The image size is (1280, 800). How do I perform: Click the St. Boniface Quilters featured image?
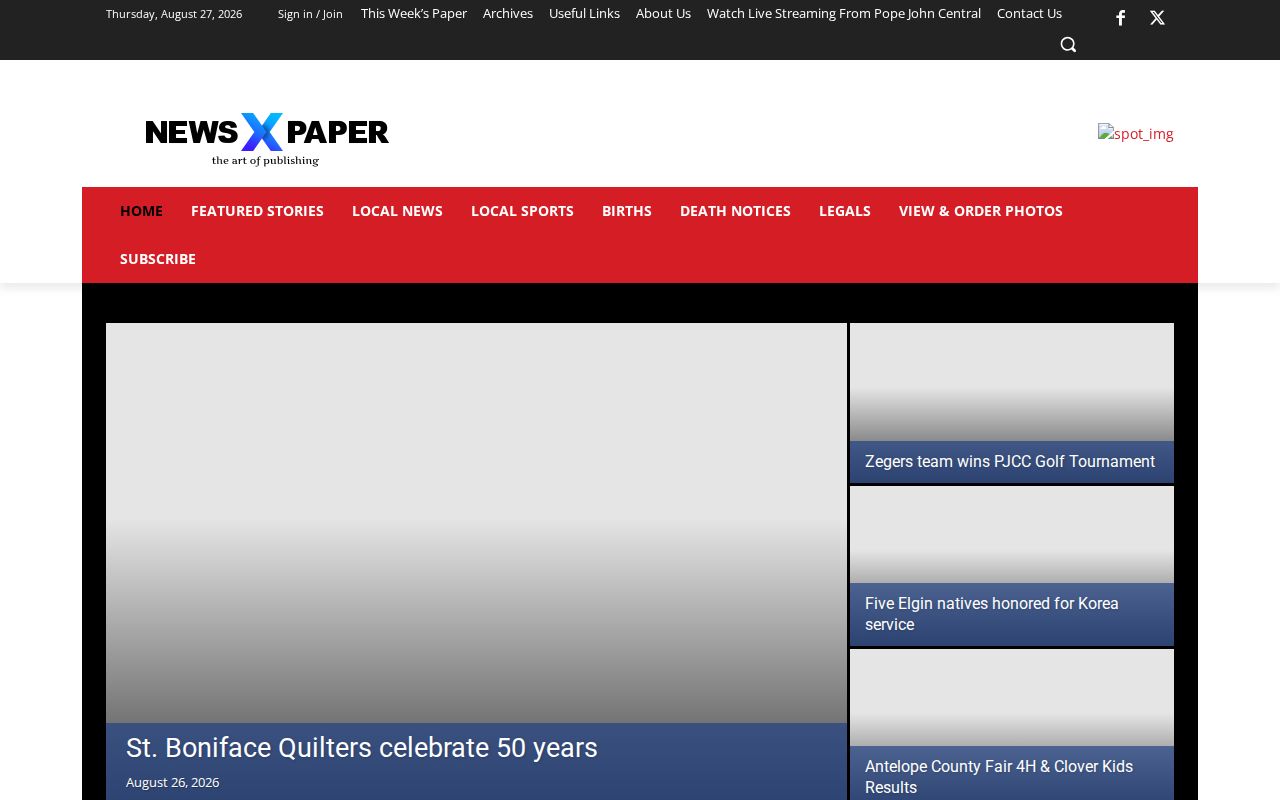[x=476, y=523]
